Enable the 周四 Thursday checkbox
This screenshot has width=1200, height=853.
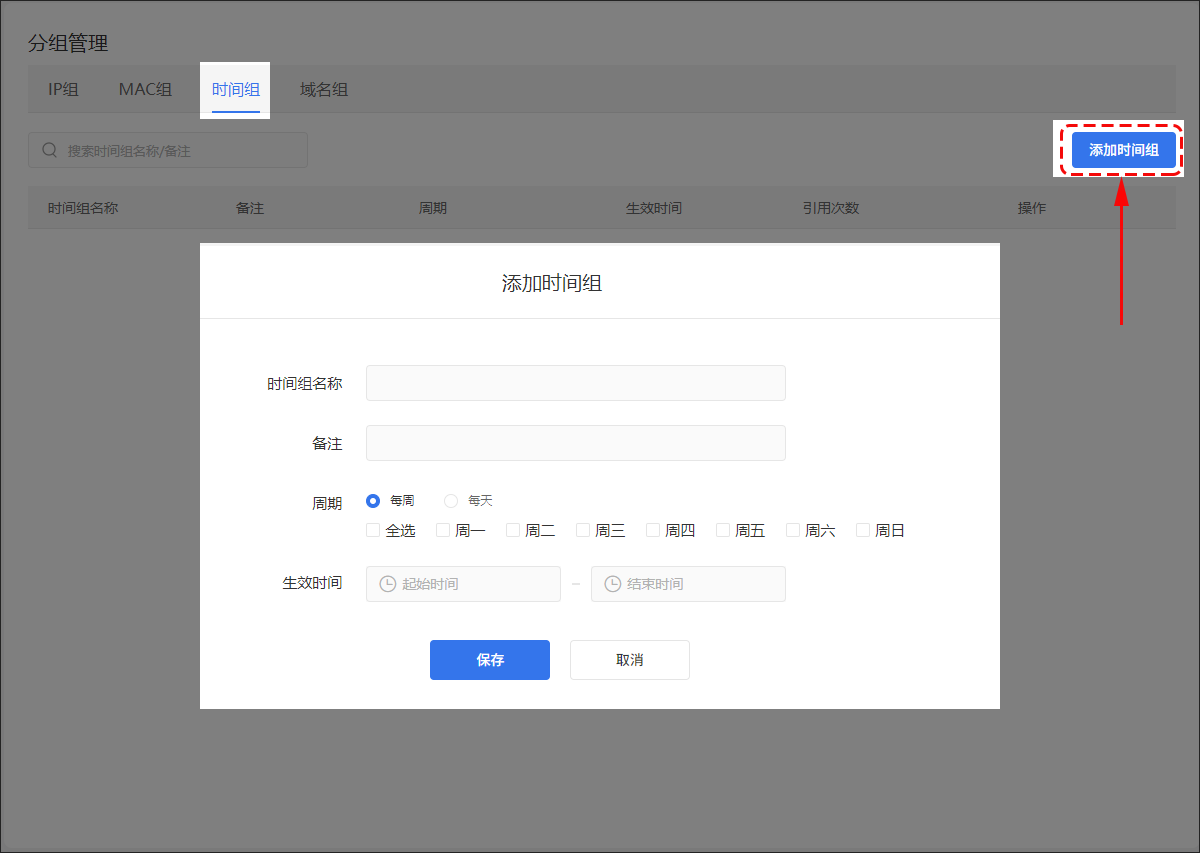pyautogui.click(x=653, y=530)
